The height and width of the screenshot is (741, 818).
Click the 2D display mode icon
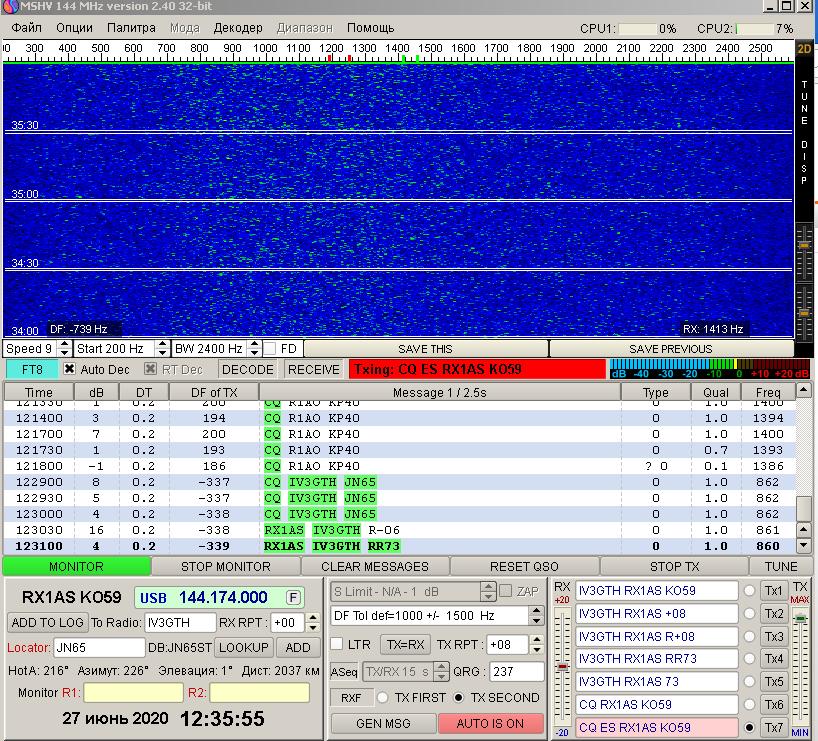(805, 48)
